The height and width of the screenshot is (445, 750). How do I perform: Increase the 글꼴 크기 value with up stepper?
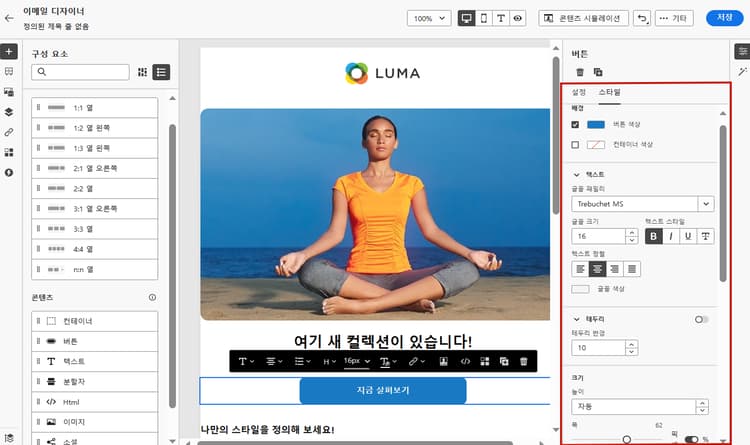(x=632, y=233)
